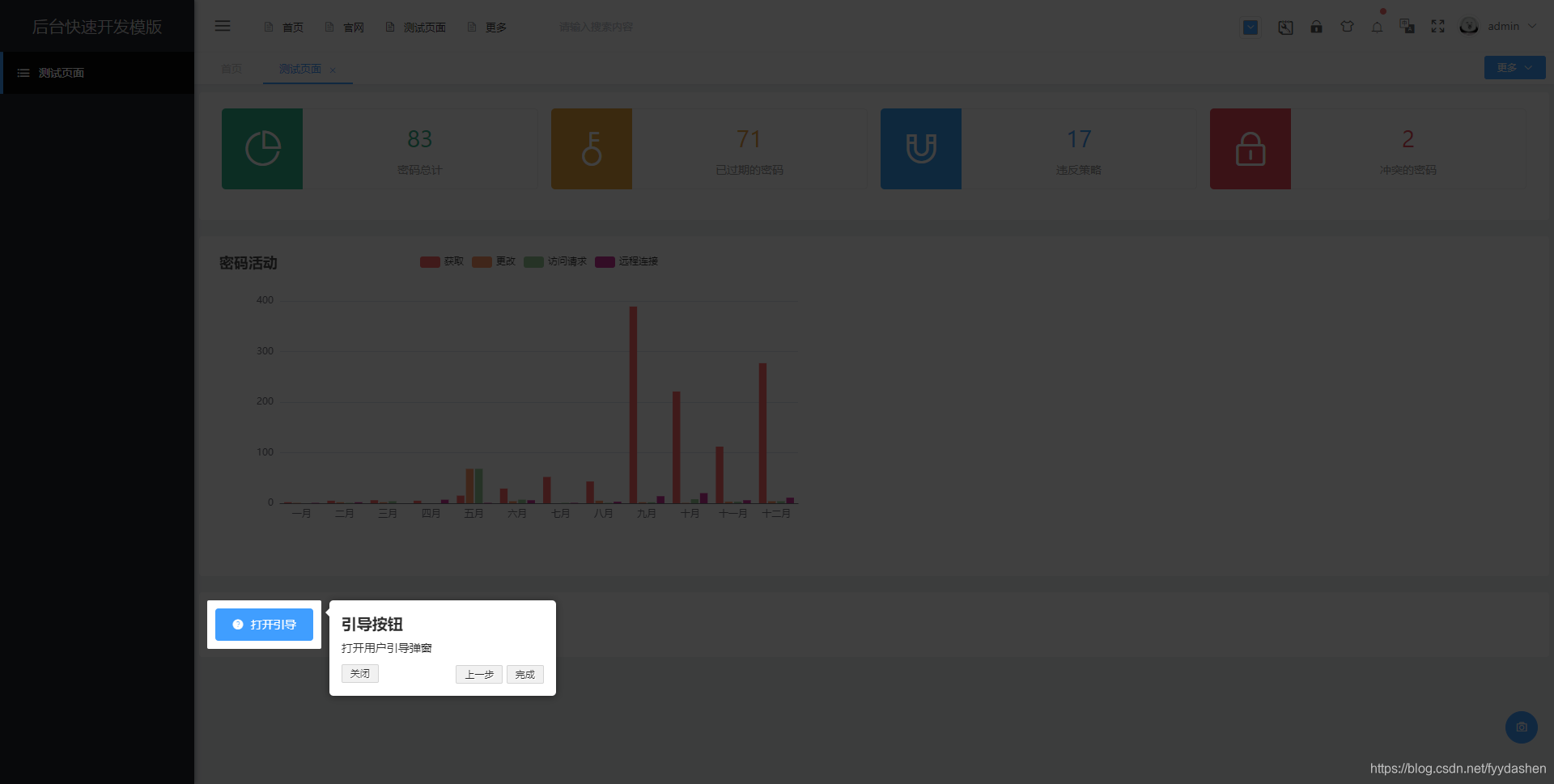
Task: Click the red padlock card icon
Action: coord(1250,149)
